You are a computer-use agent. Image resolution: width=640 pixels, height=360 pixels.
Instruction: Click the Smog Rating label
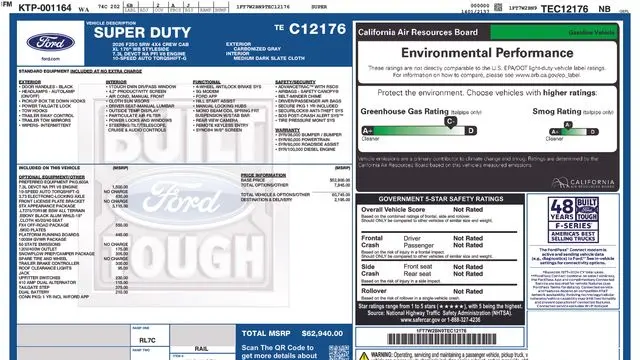[557, 111]
